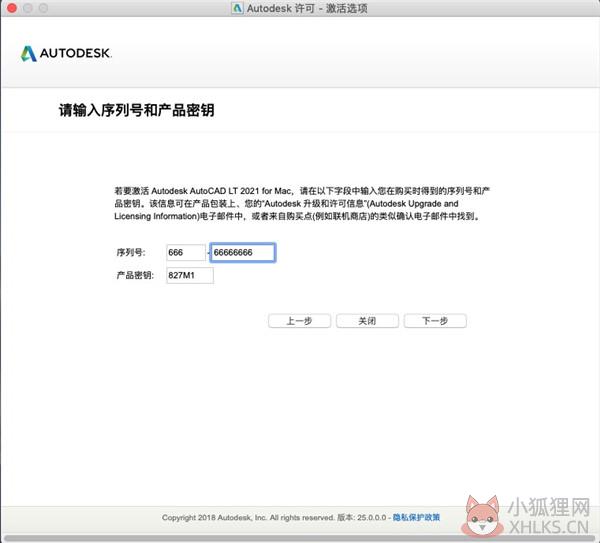Close the window with the red button
The height and width of the screenshot is (543, 600).
pyautogui.click(x=12, y=8)
